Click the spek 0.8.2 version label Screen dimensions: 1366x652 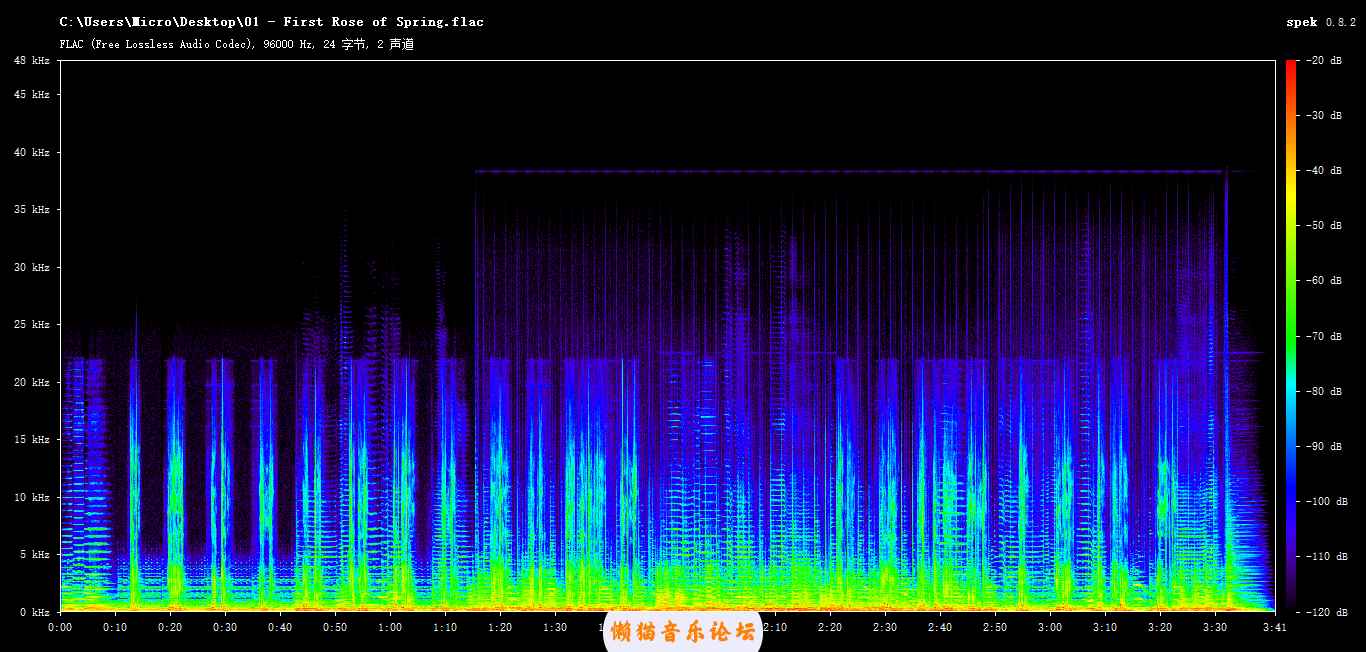1321,22
